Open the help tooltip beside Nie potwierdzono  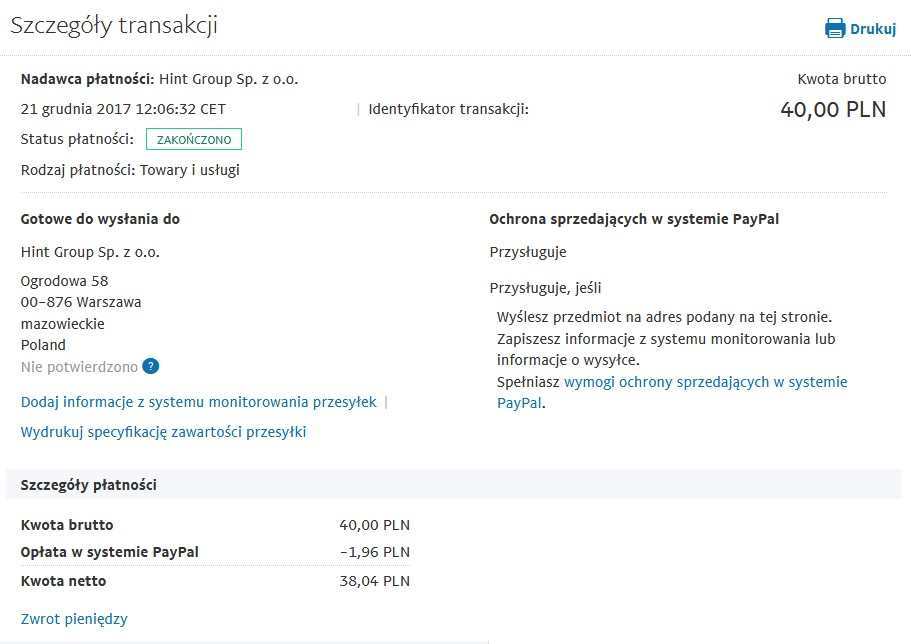150,367
